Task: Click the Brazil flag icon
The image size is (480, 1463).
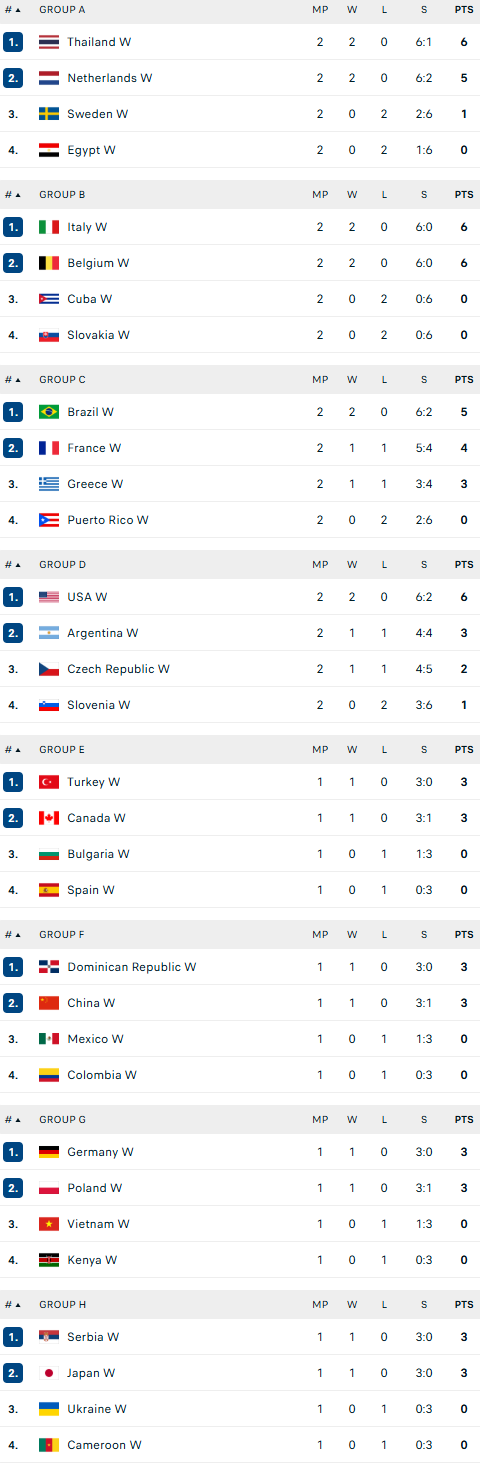Action: pyautogui.click(x=49, y=412)
